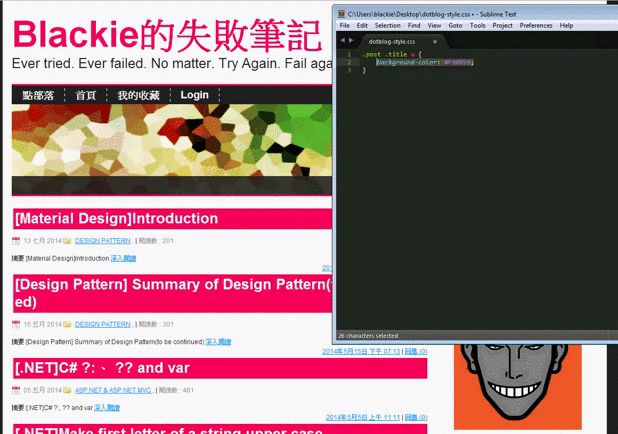The width and height of the screenshot is (618, 434).
Task: Click the Sublime Text title bar icon
Action: click(341, 14)
